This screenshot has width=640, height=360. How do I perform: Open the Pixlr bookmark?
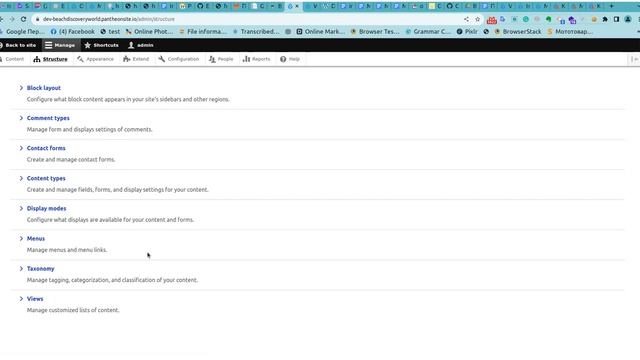pos(467,31)
